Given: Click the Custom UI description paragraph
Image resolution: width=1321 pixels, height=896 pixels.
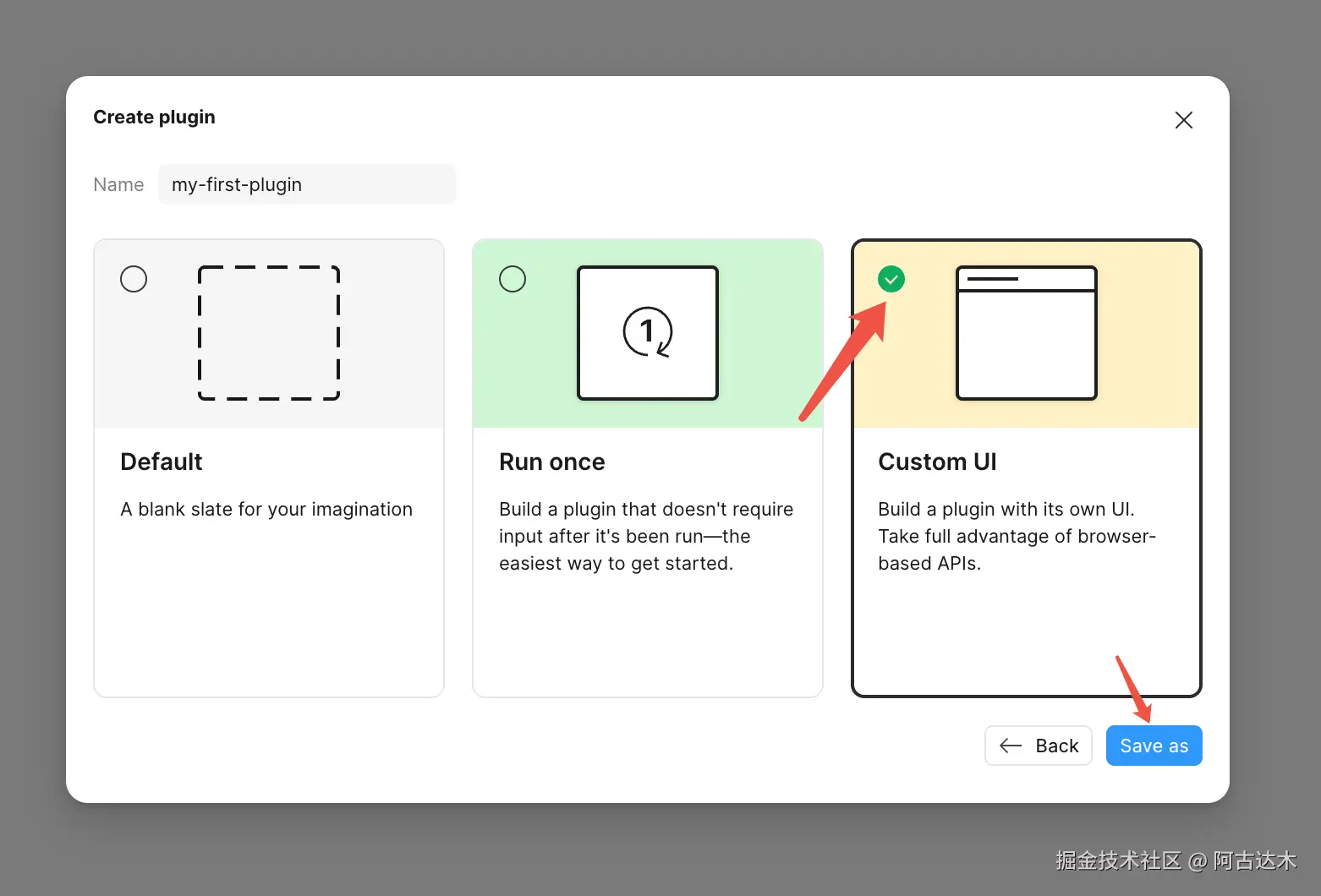Looking at the screenshot, I should 1017,536.
